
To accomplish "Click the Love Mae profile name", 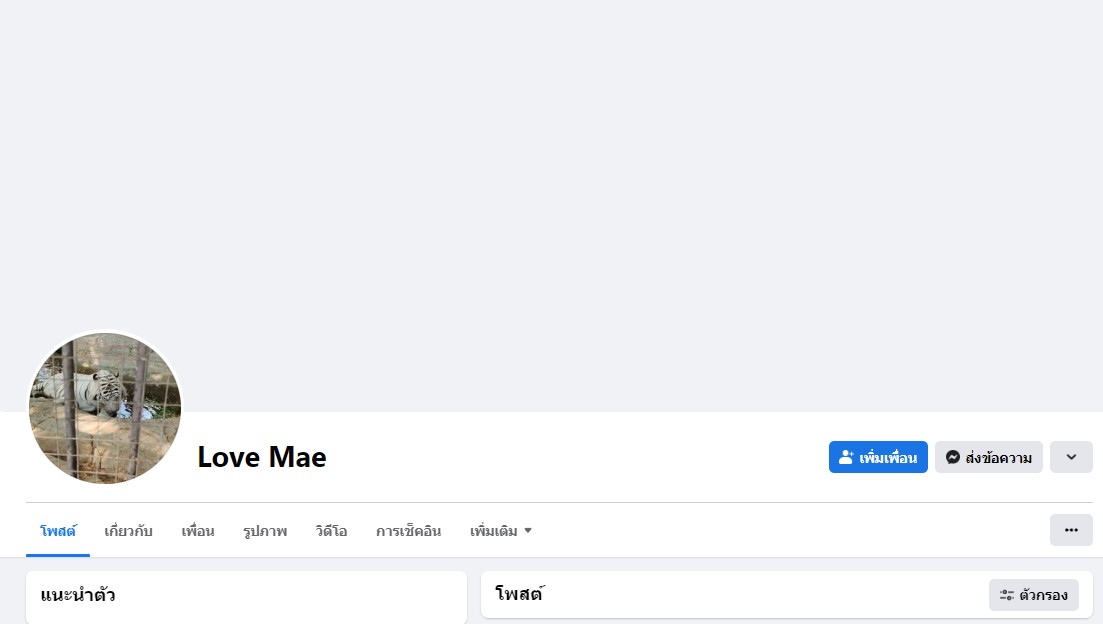I will (x=262, y=457).
